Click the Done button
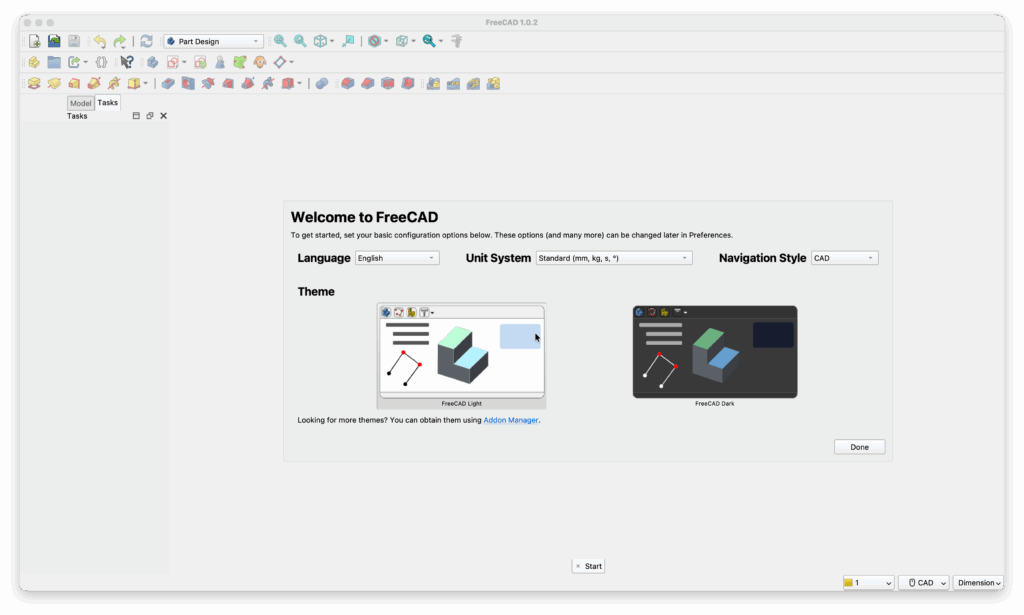1024x615 pixels. click(859, 446)
